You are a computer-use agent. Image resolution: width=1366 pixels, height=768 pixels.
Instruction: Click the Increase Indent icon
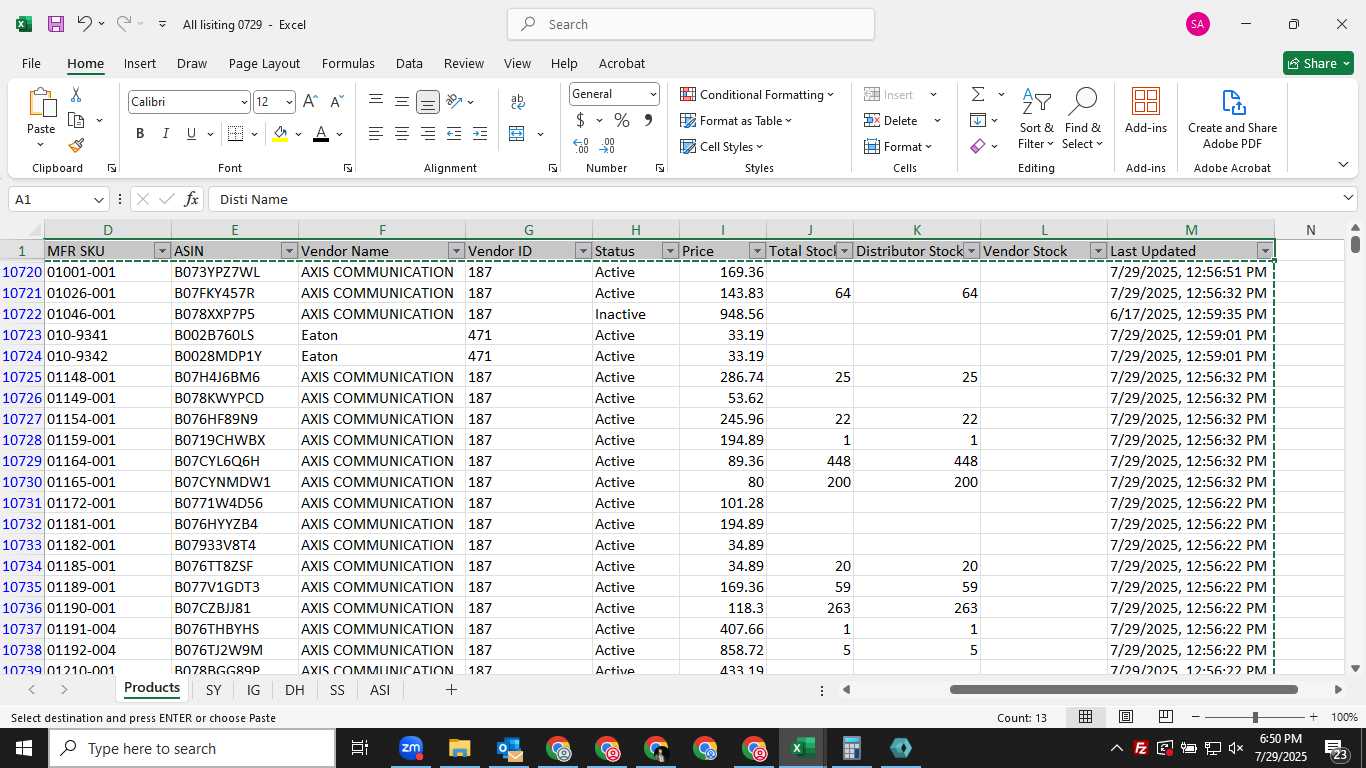click(480, 134)
